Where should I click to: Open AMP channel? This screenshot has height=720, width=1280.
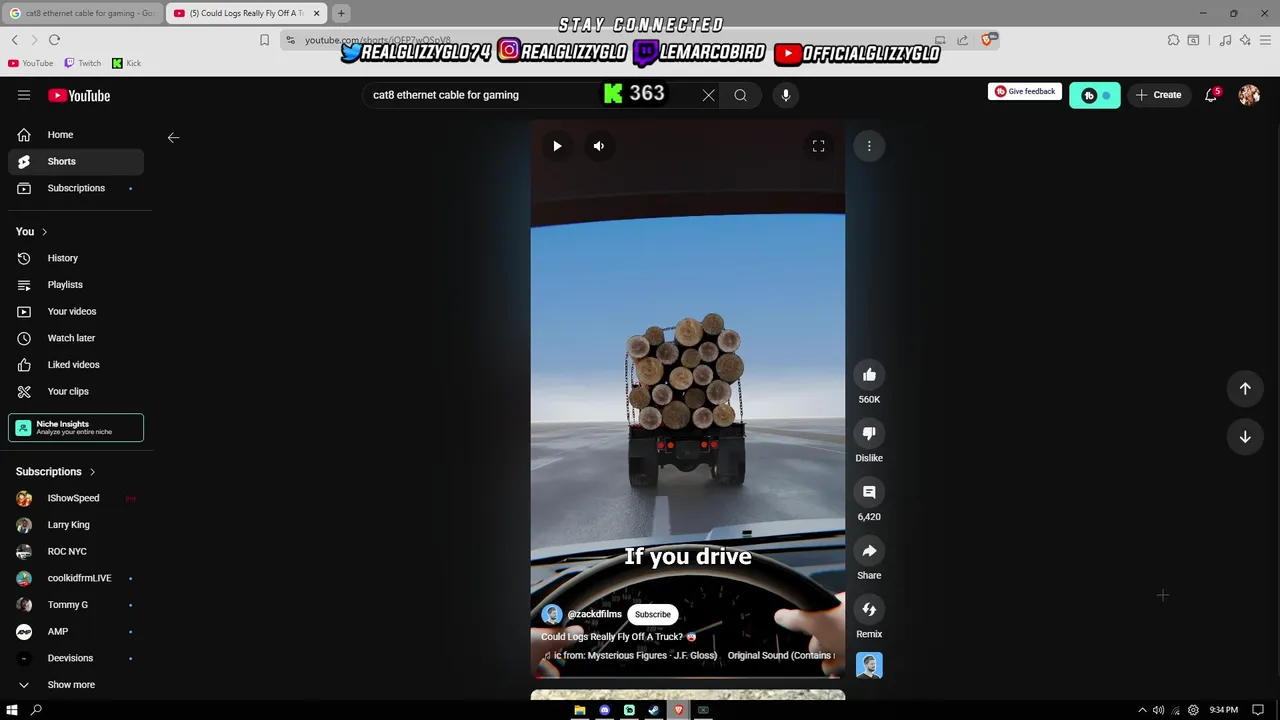click(x=76, y=631)
